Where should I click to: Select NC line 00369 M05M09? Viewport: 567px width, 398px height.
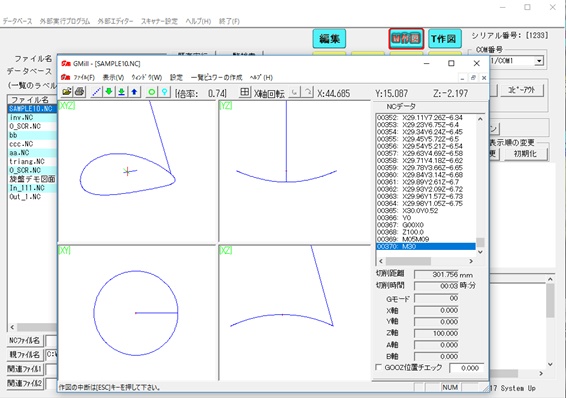(426, 239)
